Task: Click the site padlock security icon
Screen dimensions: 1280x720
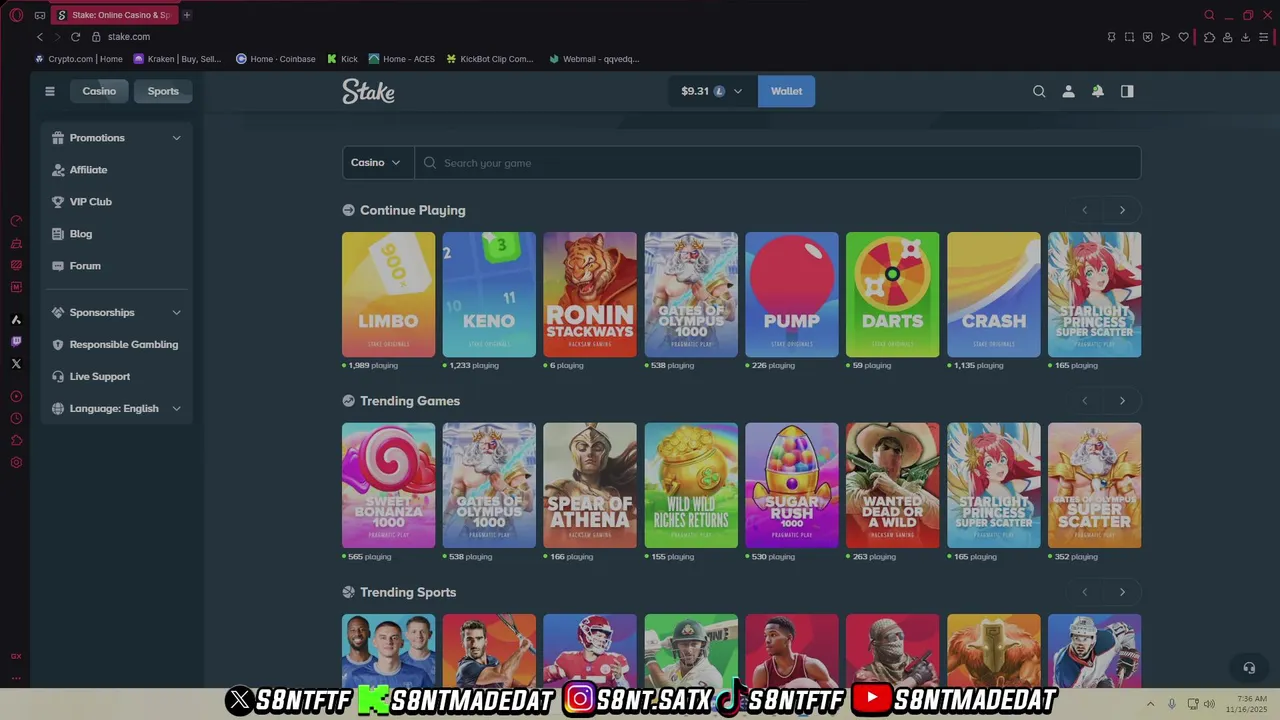Action: [96, 37]
